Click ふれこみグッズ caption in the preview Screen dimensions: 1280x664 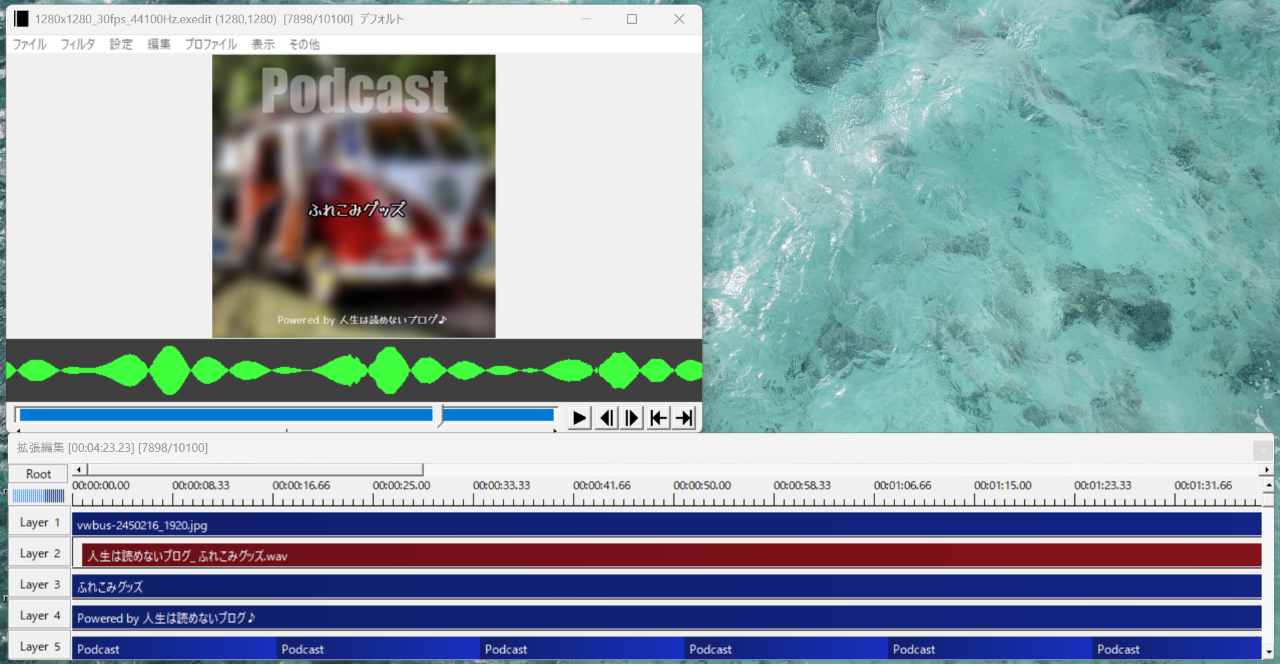pyautogui.click(x=357, y=210)
